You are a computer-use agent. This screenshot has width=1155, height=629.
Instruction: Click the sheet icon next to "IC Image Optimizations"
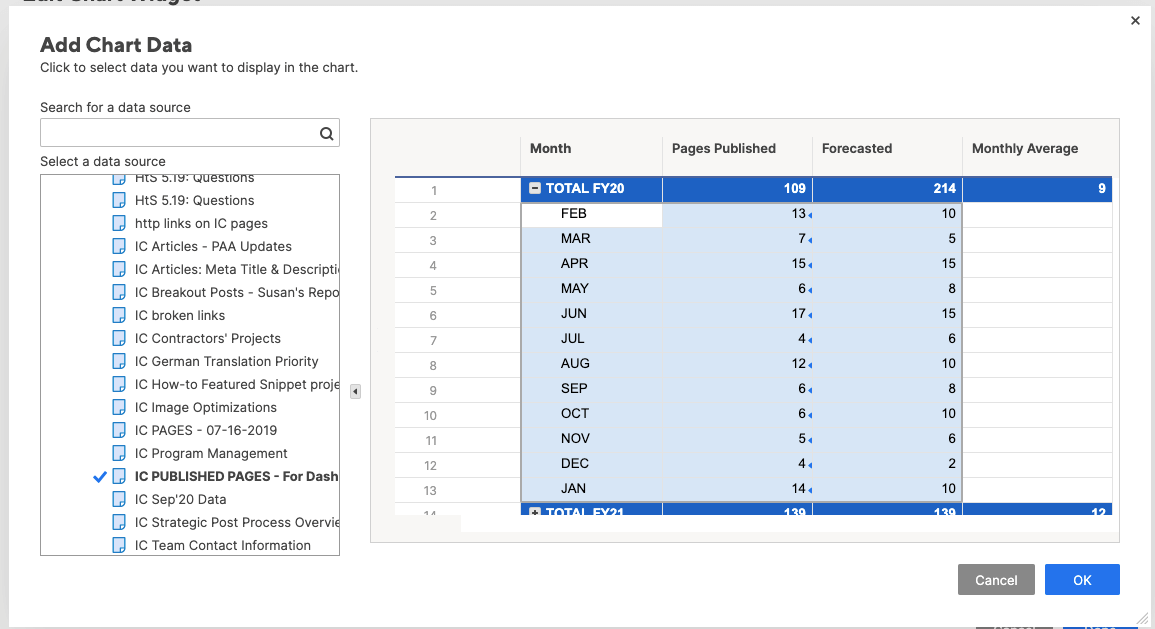point(119,407)
